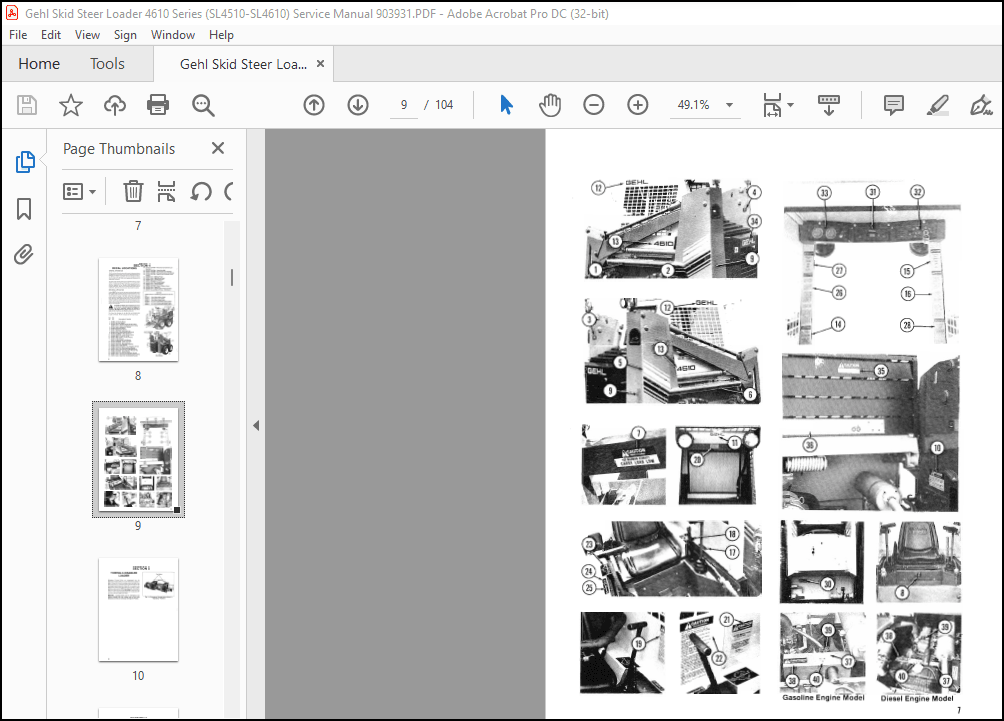Switch to the Tools tab
Screen dimensions: 1004x721
[107, 63]
